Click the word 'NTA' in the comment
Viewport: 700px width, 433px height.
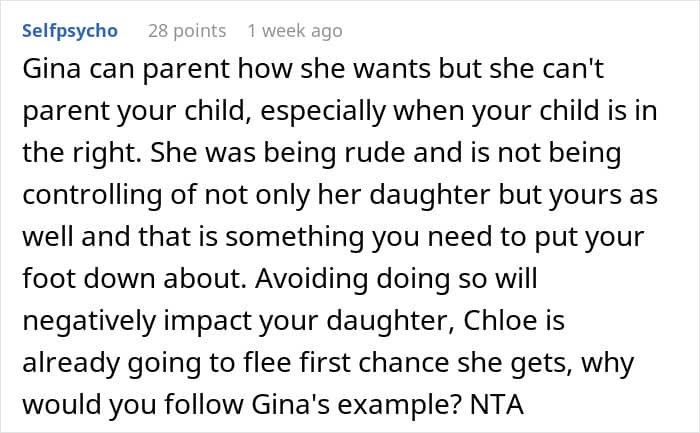tap(496, 405)
